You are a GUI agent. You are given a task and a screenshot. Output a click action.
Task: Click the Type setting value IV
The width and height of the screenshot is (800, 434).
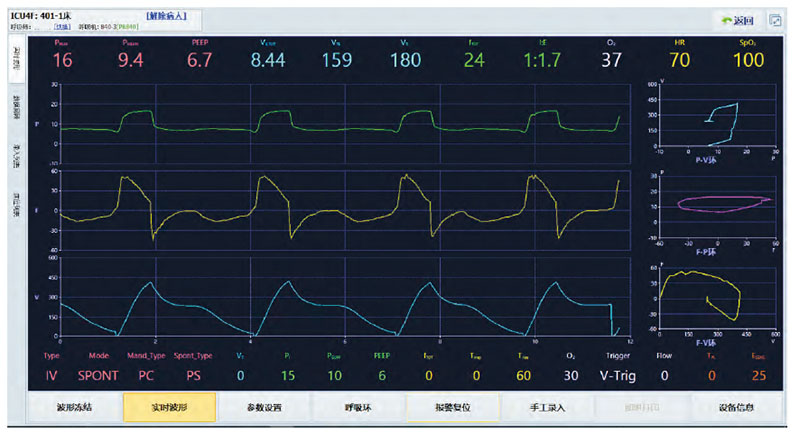(52, 376)
